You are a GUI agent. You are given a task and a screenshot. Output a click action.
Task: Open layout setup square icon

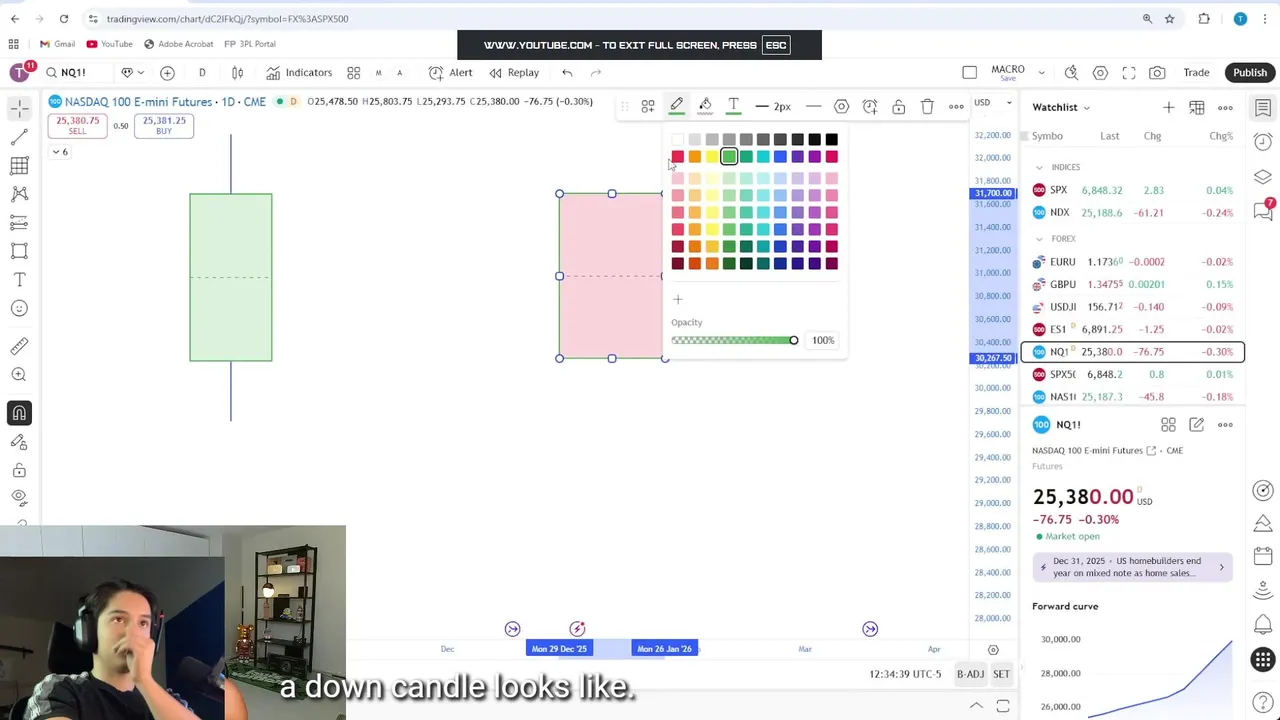click(969, 72)
